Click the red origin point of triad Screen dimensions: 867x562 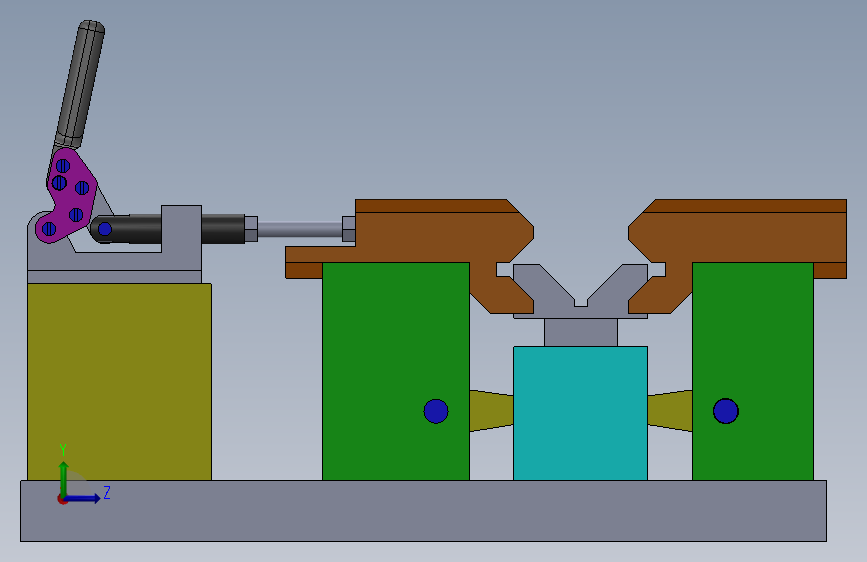(x=62, y=499)
